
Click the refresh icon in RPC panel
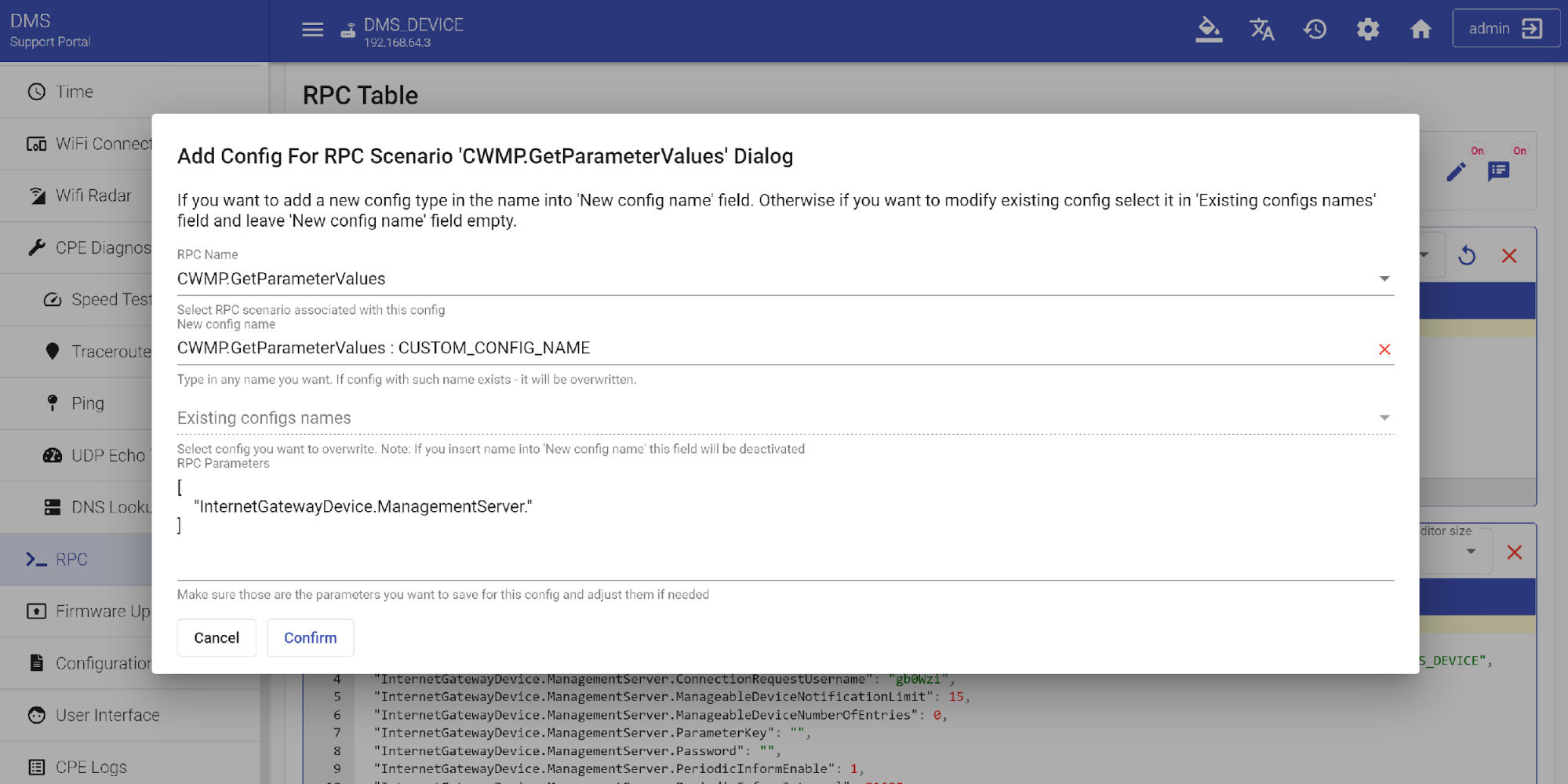point(1467,256)
